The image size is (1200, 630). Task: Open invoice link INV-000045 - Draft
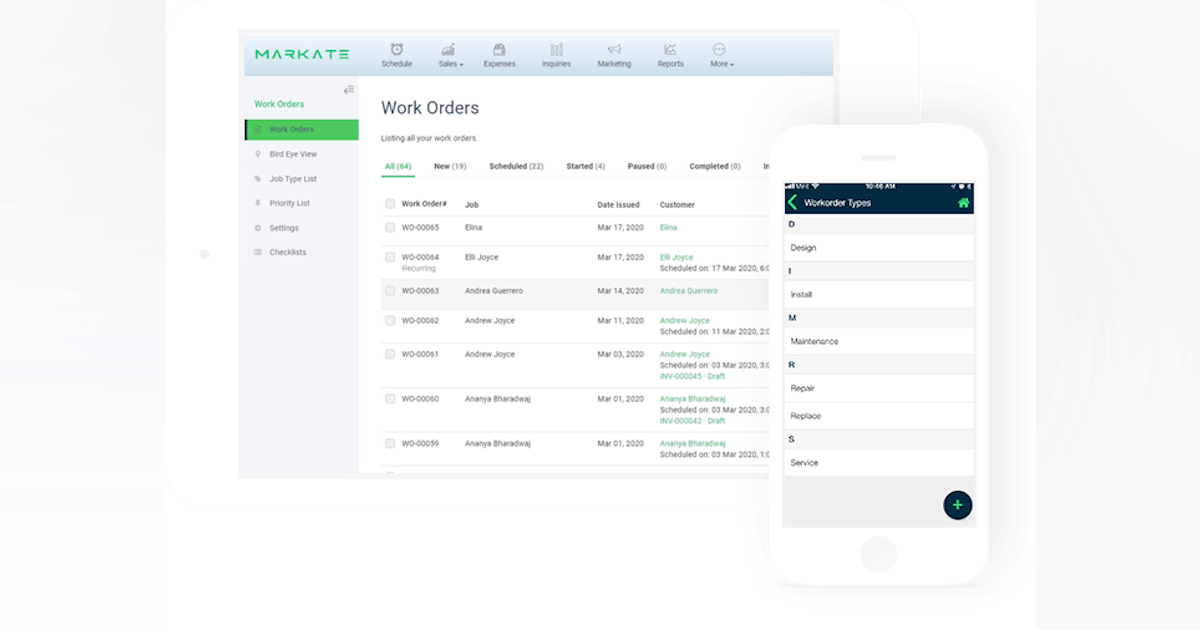point(693,376)
